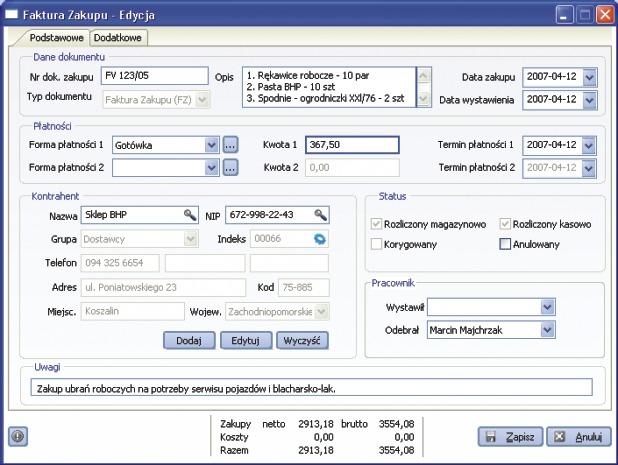This screenshot has width=618, height=465.
Task: Expand Forma płatności 1 dropdown
Action: point(212,145)
